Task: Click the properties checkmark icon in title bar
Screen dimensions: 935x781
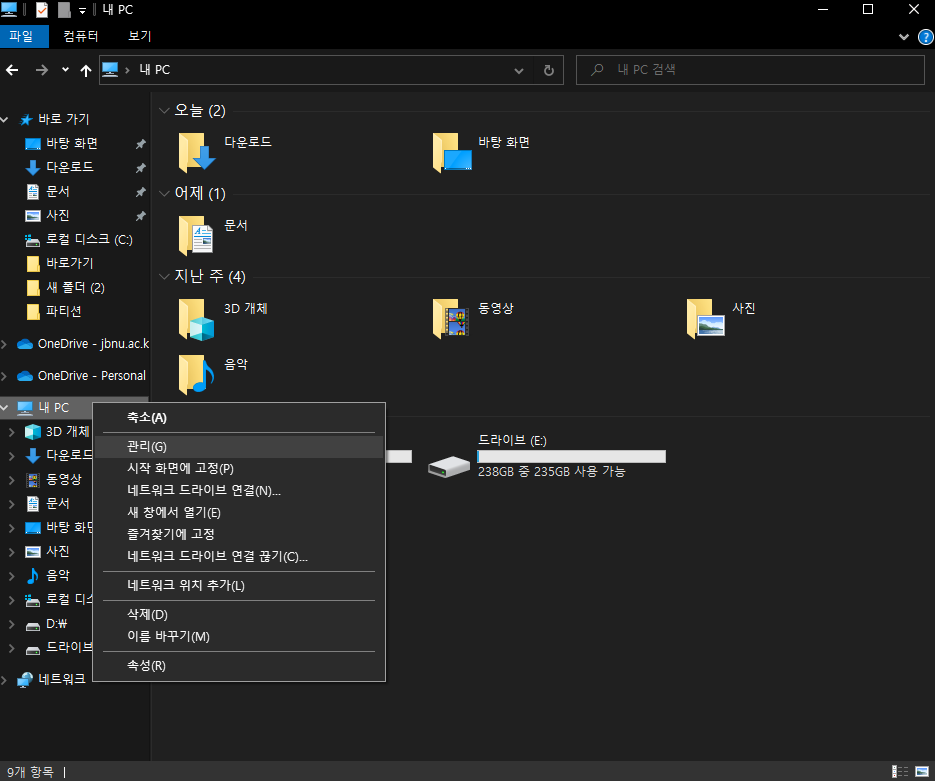Action: [42, 10]
